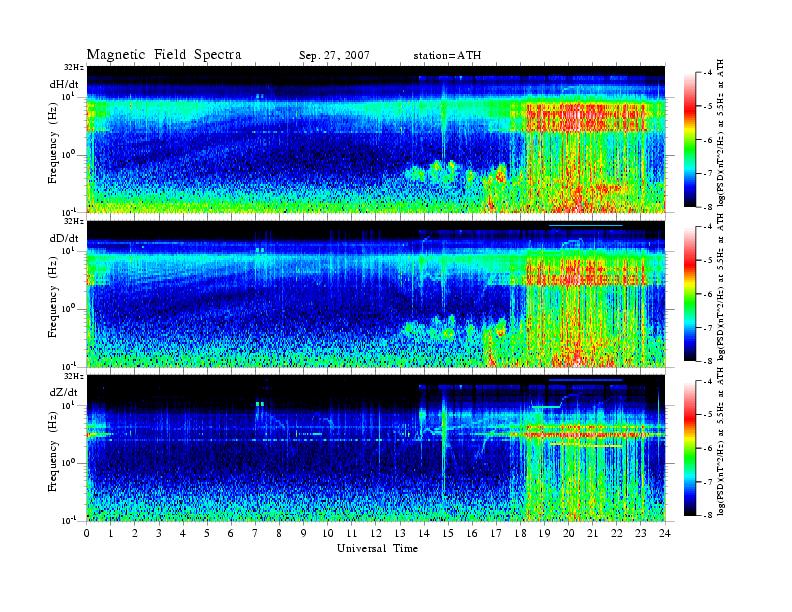Click the "-5" tick on dZ/dt color bar

706,415
